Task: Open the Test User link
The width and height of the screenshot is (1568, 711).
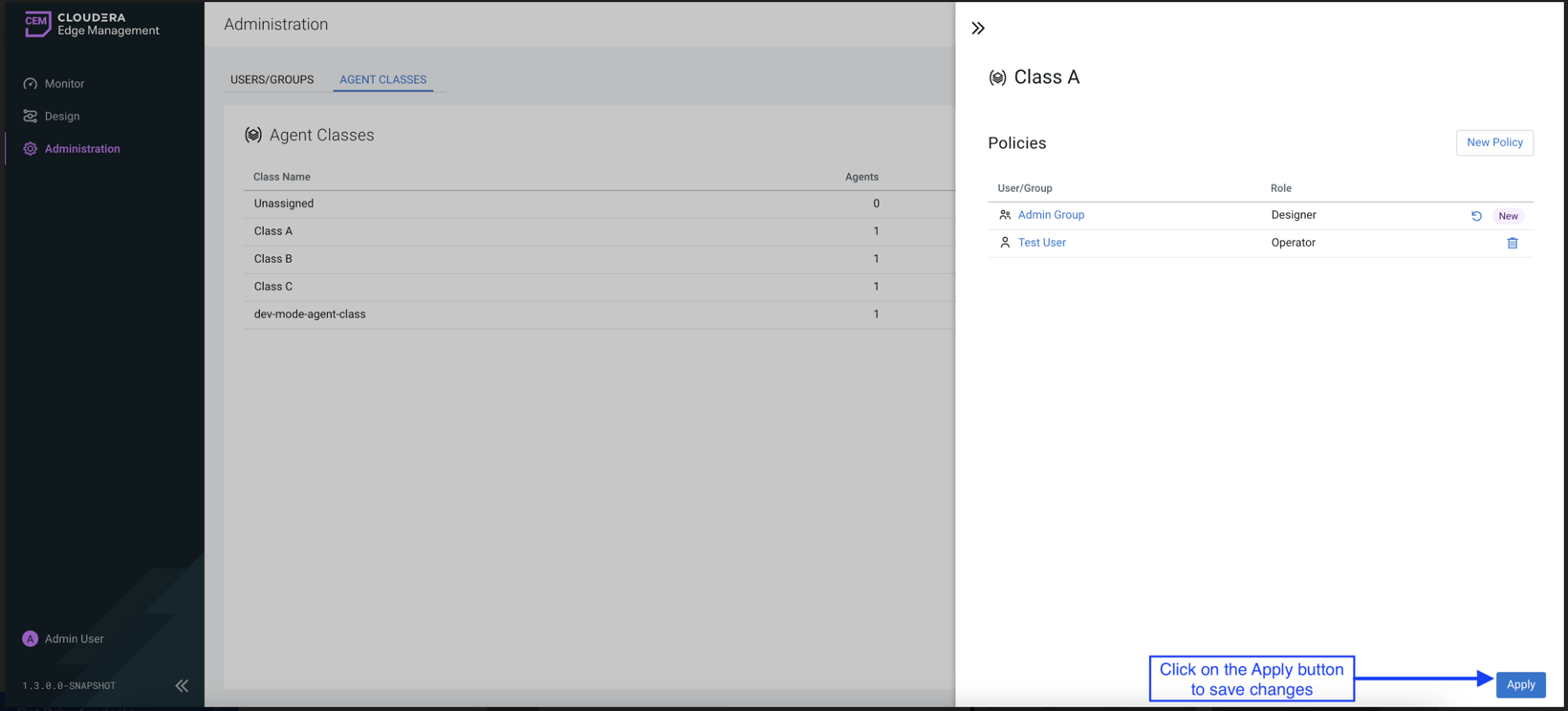Action: pyautogui.click(x=1041, y=243)
